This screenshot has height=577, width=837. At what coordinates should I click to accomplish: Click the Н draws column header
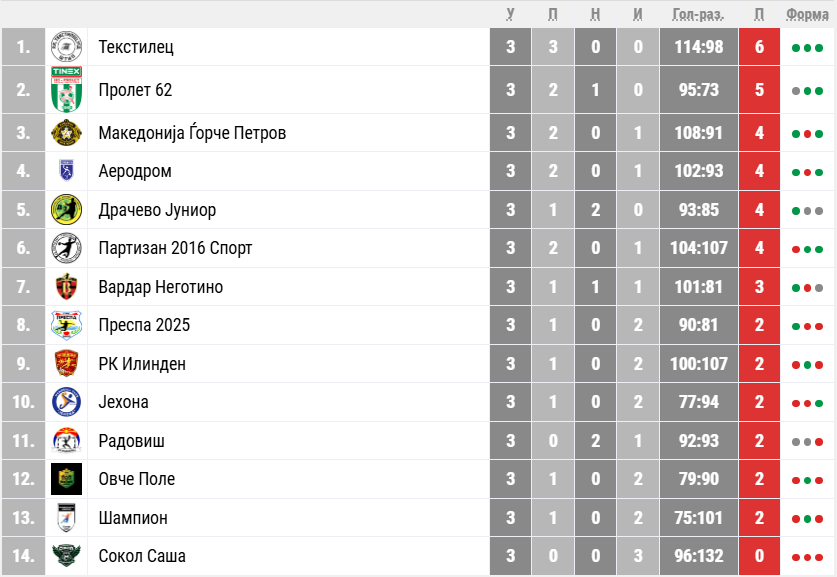click(x=595, y=14)
